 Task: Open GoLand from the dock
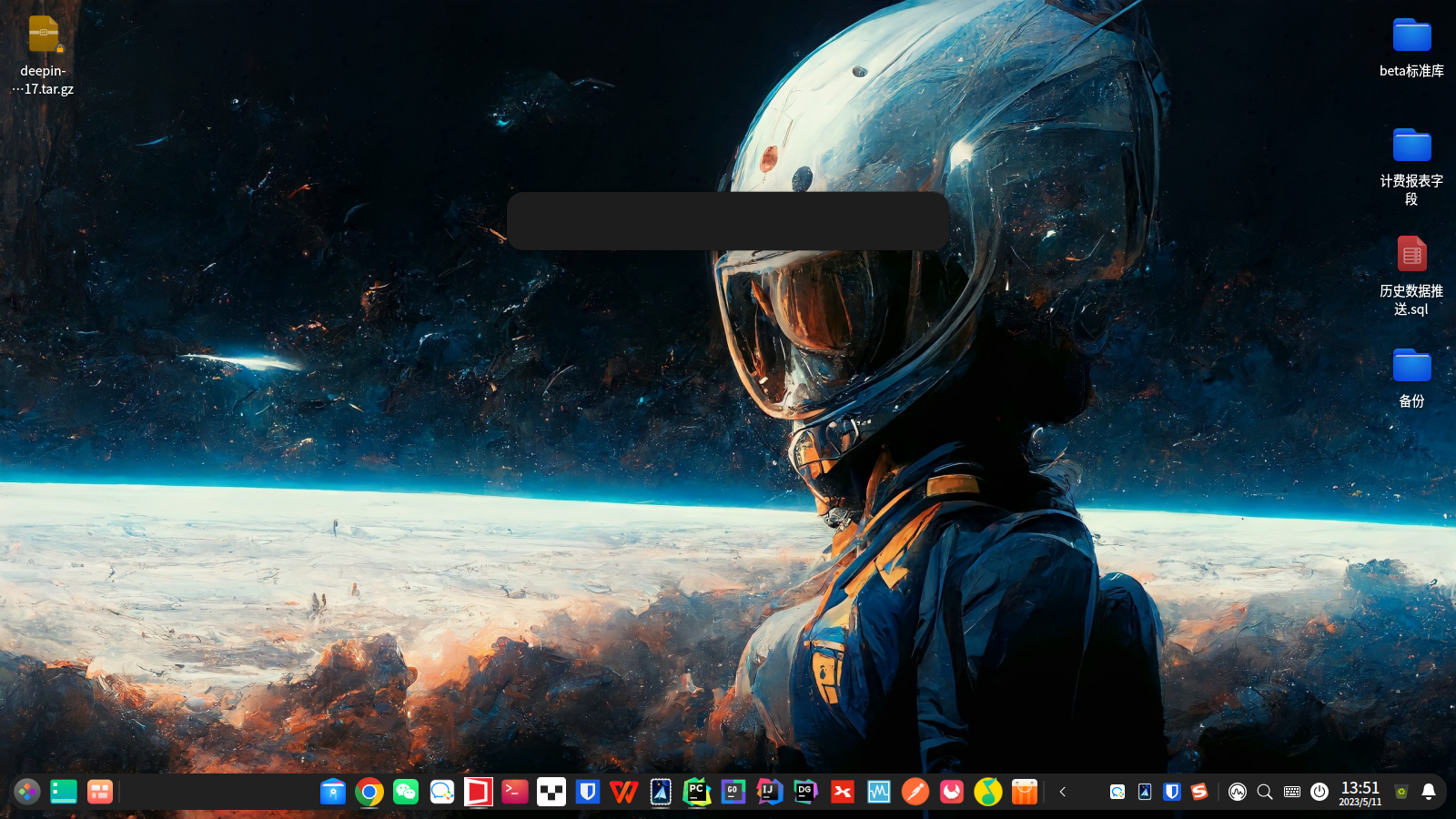point(733,792)
